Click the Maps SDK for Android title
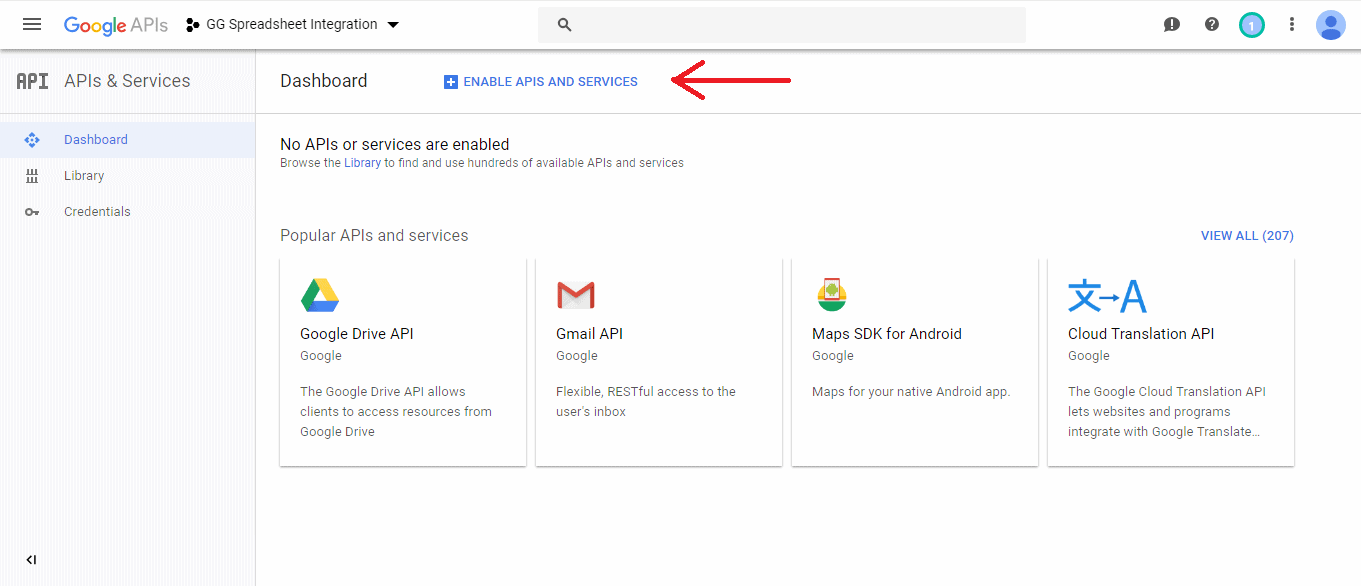 coord(887,334)
